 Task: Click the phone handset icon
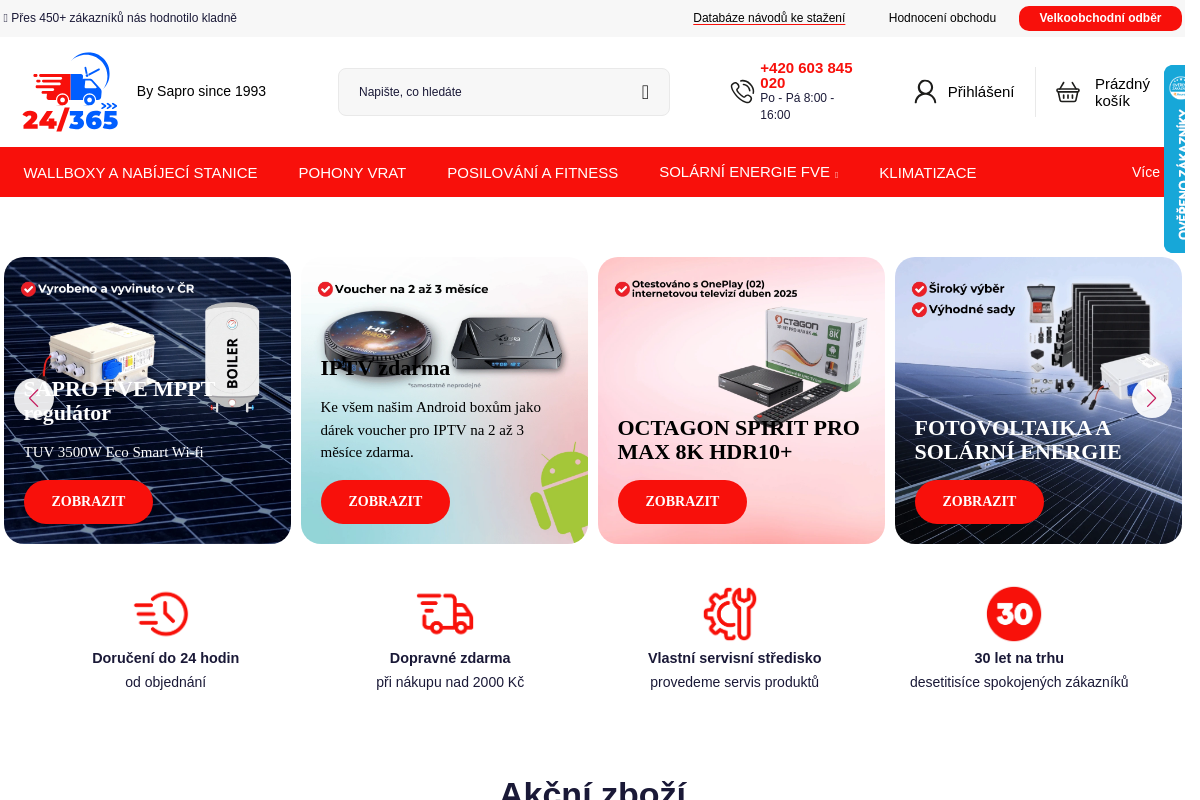pyautogui.click(x=742, y=92)
